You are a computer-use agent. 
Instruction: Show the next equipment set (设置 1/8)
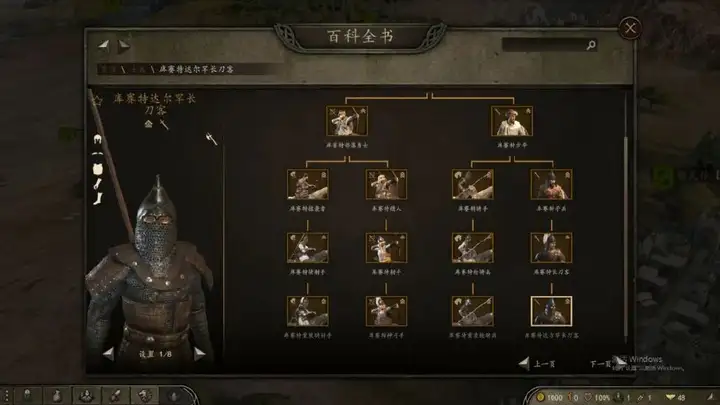[200, 354]
